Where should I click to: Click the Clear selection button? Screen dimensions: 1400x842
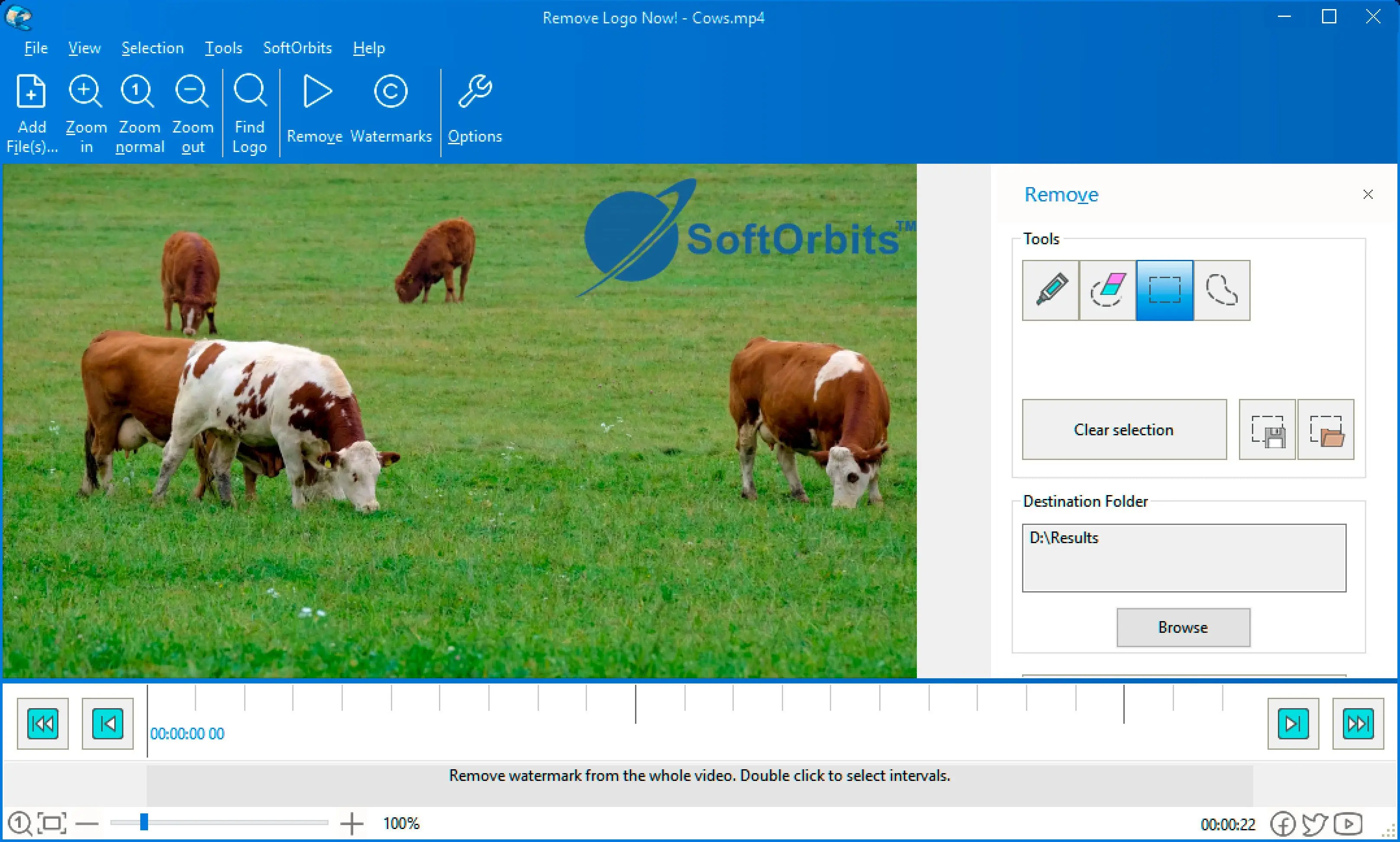1124,430
